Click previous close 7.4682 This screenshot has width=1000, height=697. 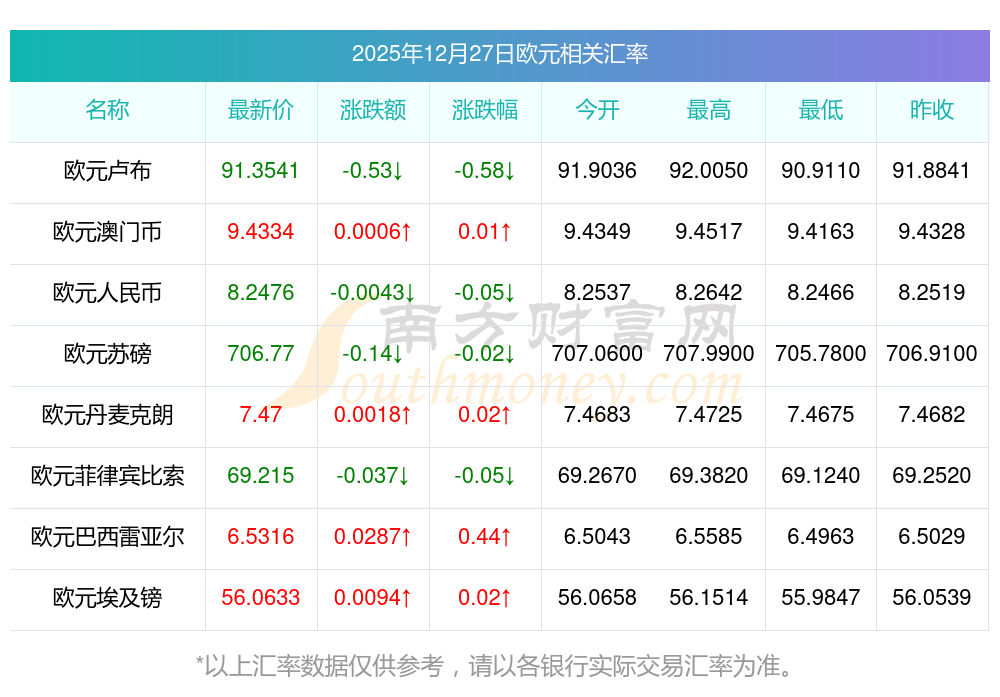[932, 415]
